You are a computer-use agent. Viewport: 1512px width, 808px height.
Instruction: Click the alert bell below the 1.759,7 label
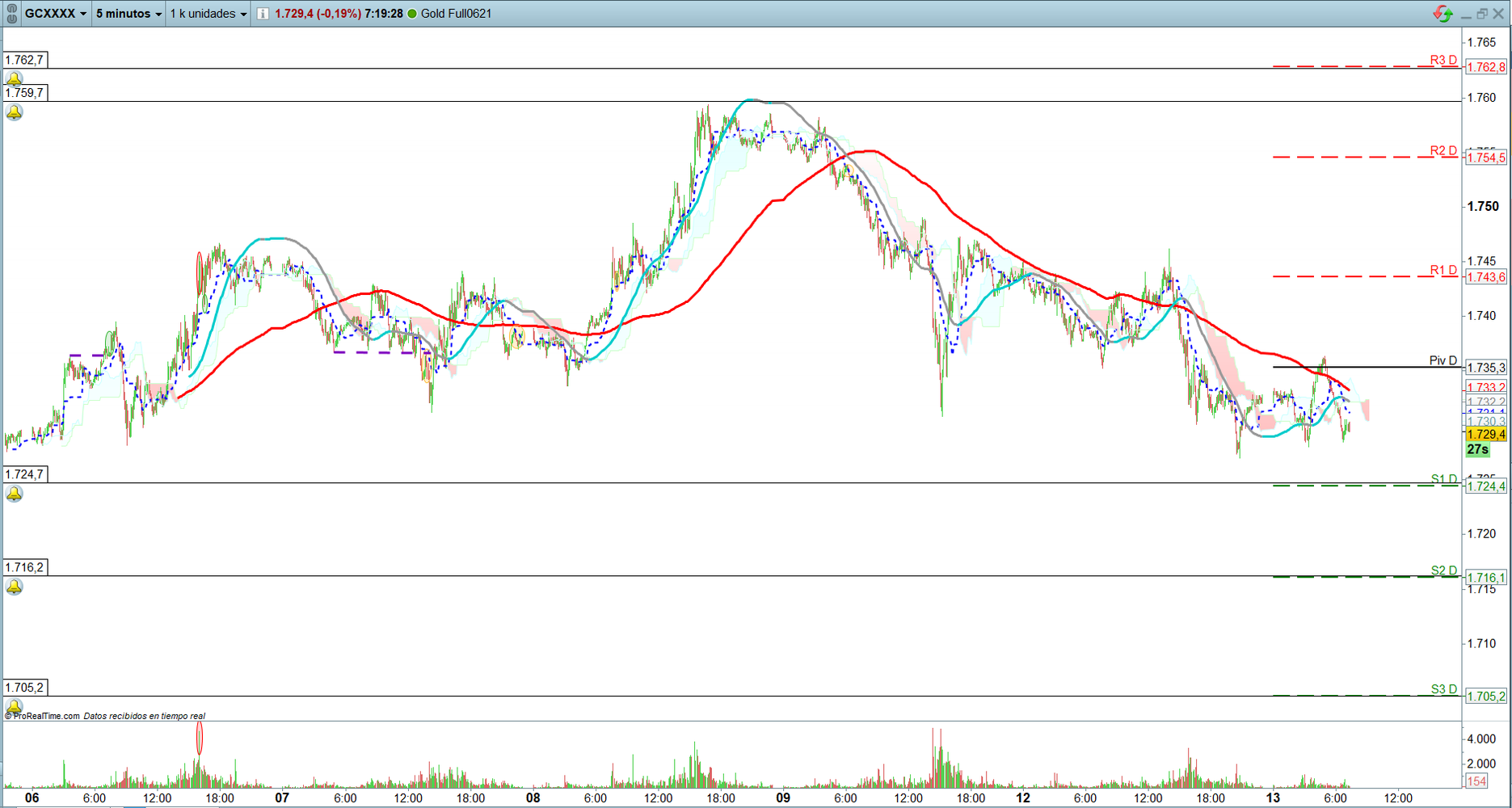[x=15, y=112]
